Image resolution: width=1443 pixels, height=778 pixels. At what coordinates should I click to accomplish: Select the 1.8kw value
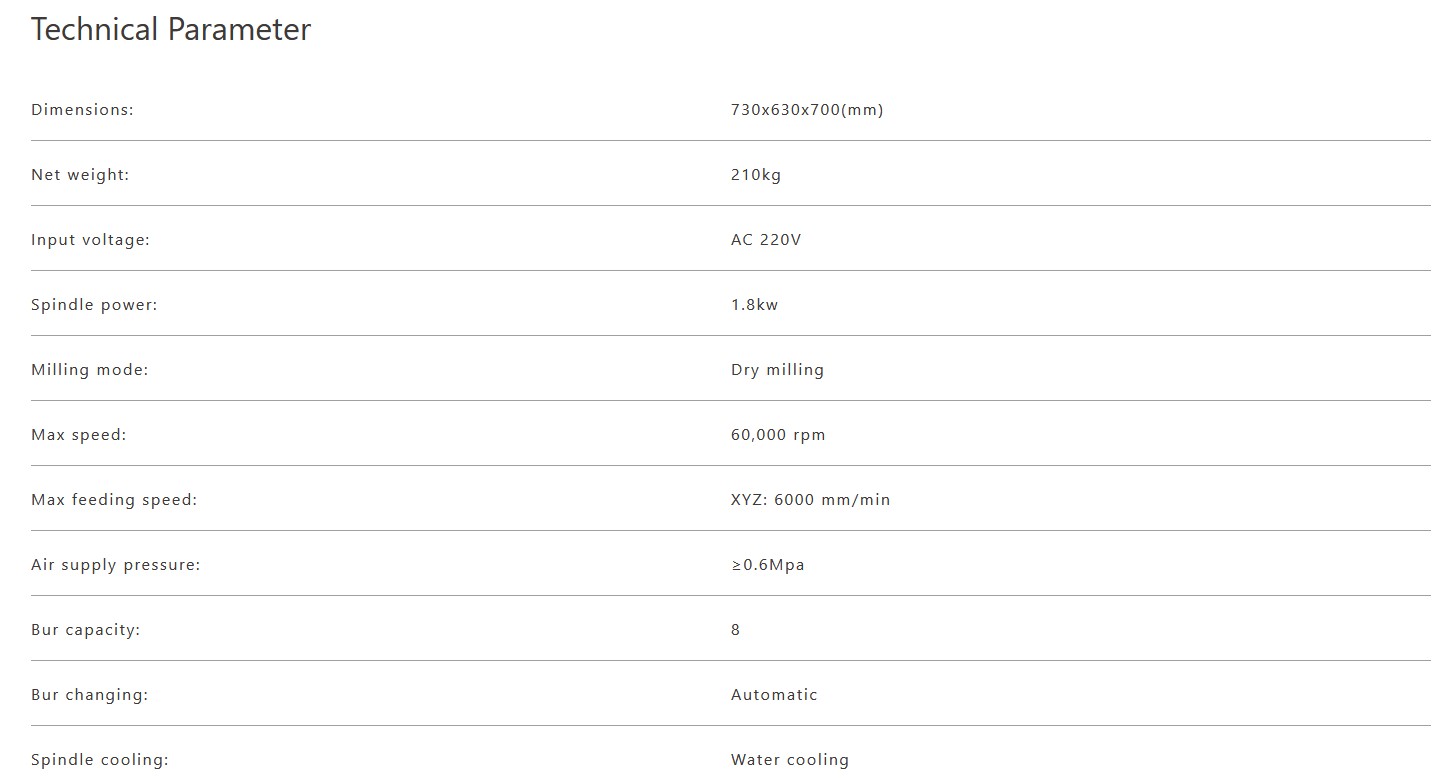coord(754,305)
